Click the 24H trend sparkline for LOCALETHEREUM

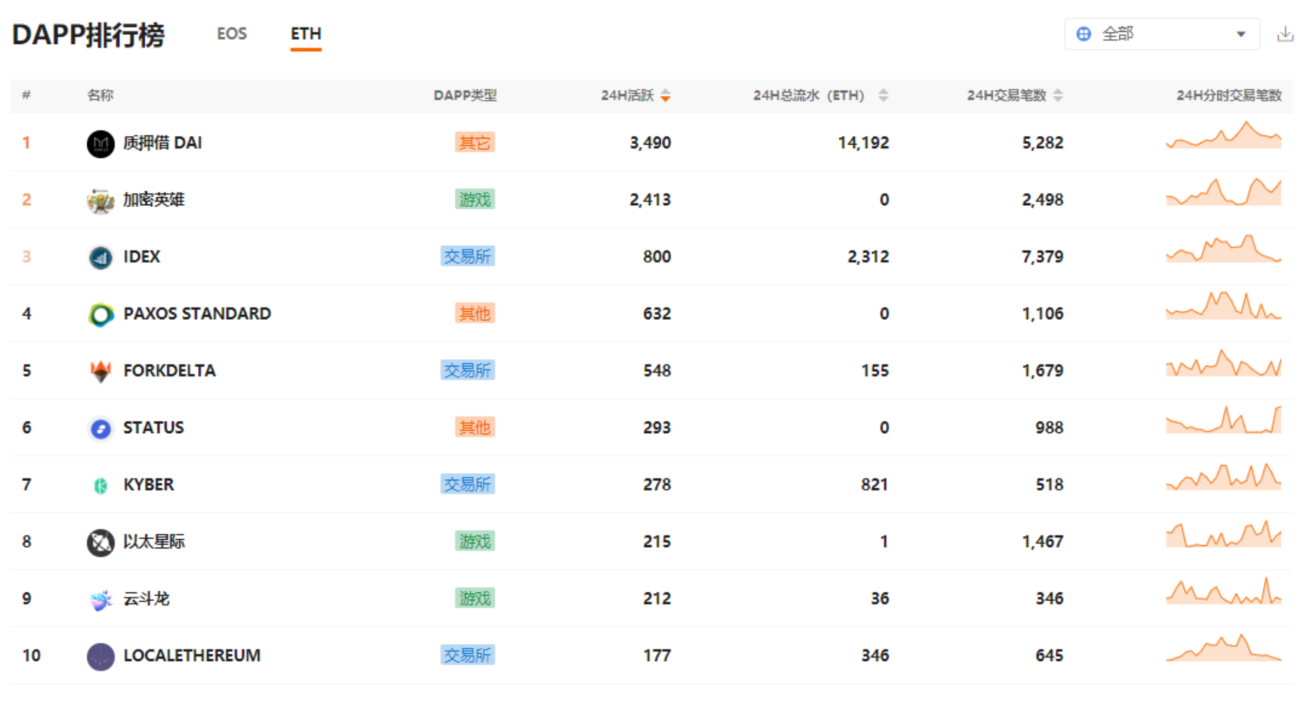click(1224, 648)
